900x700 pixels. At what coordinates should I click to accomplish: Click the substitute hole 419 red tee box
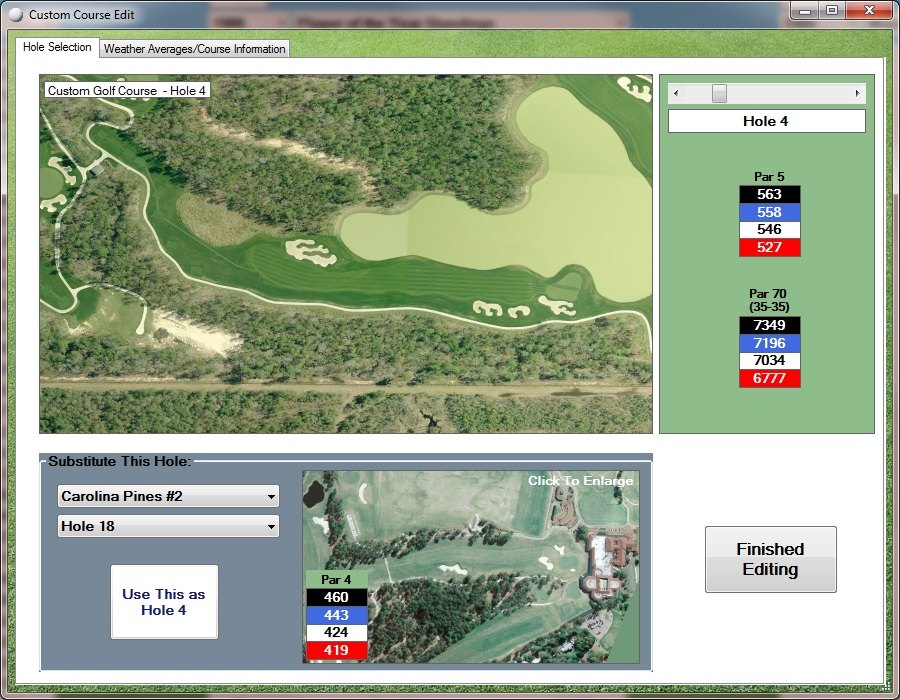coord(337,650)
